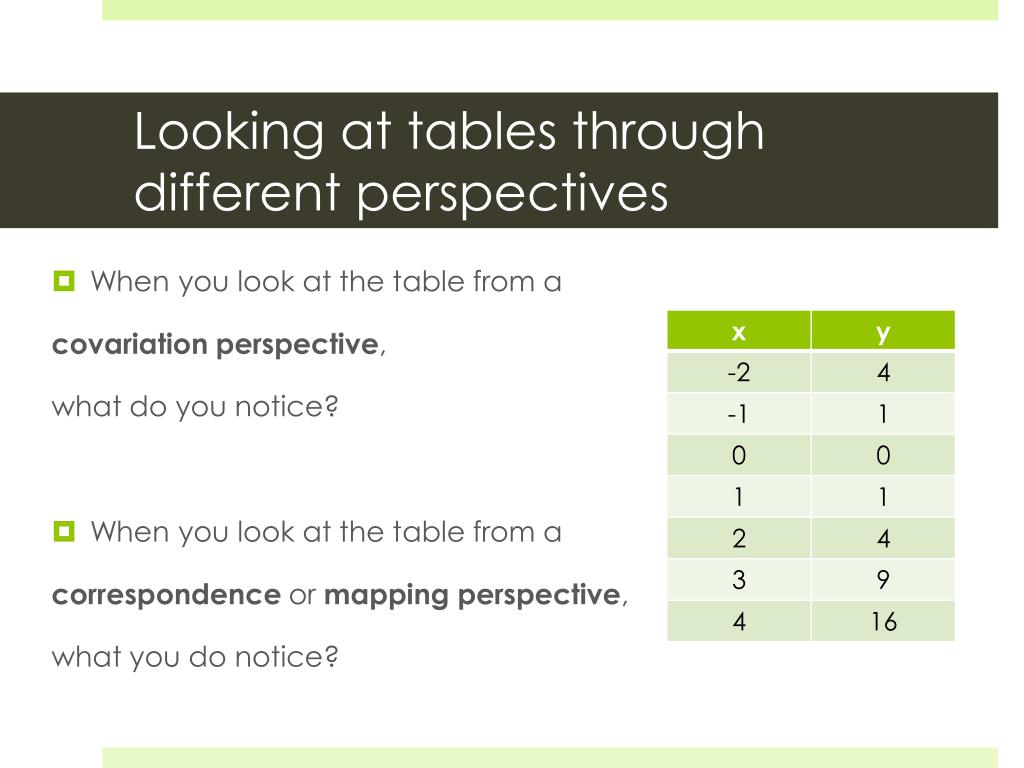
Task: Select the cell containing -2
Action: (739, 372)
